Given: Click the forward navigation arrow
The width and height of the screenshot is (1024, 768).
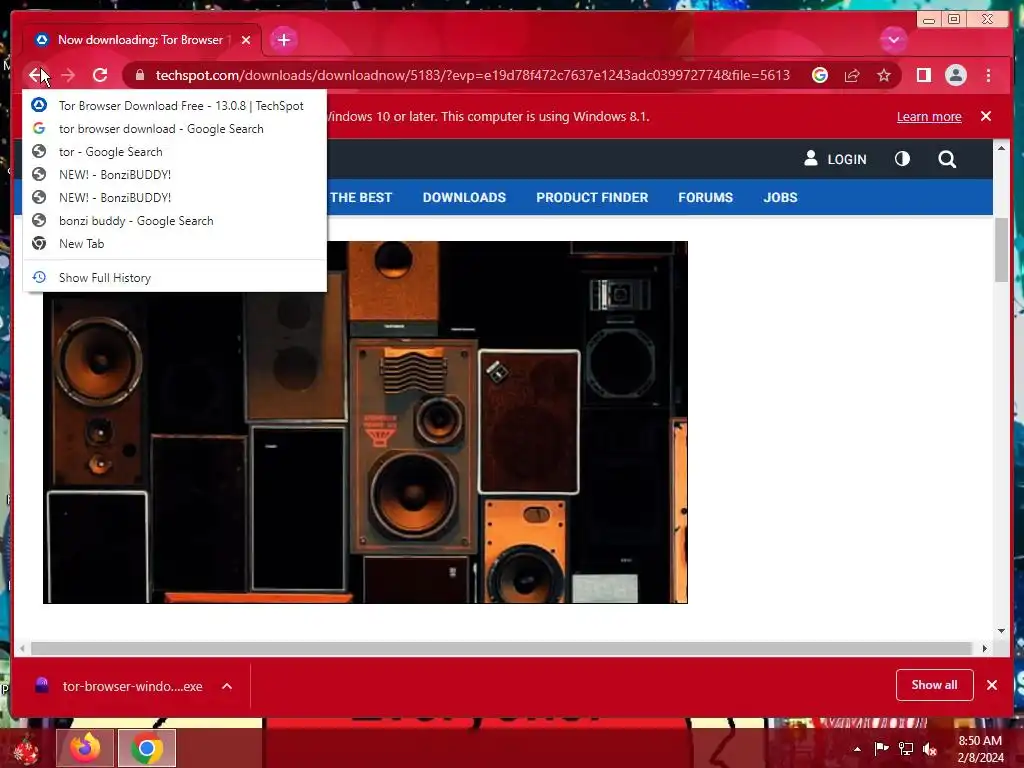Looking at the screenshot, I should [x=68, y=75].
